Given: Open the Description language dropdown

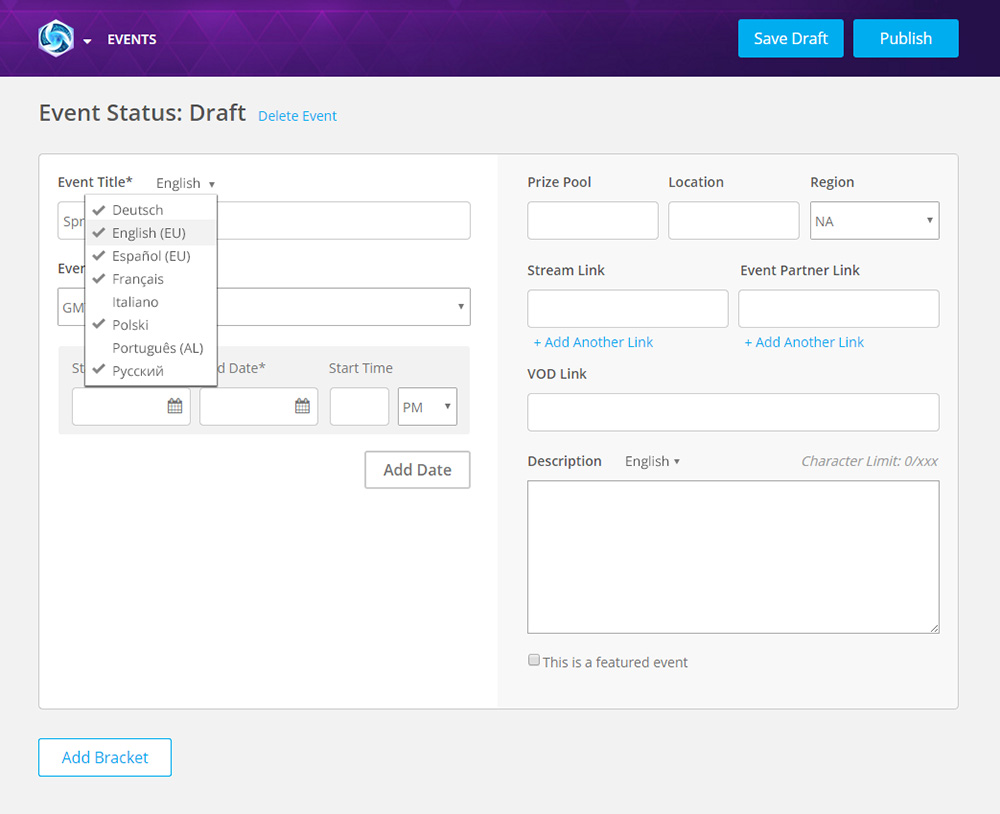Looking at the screenshot, I should (x=652, y=461).
